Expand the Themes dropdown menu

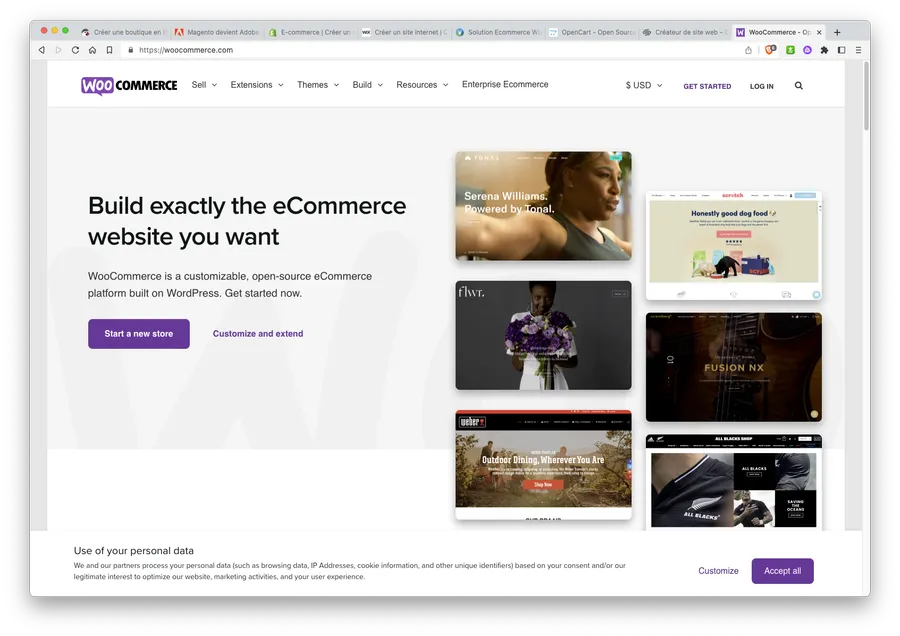click(318, 85)
